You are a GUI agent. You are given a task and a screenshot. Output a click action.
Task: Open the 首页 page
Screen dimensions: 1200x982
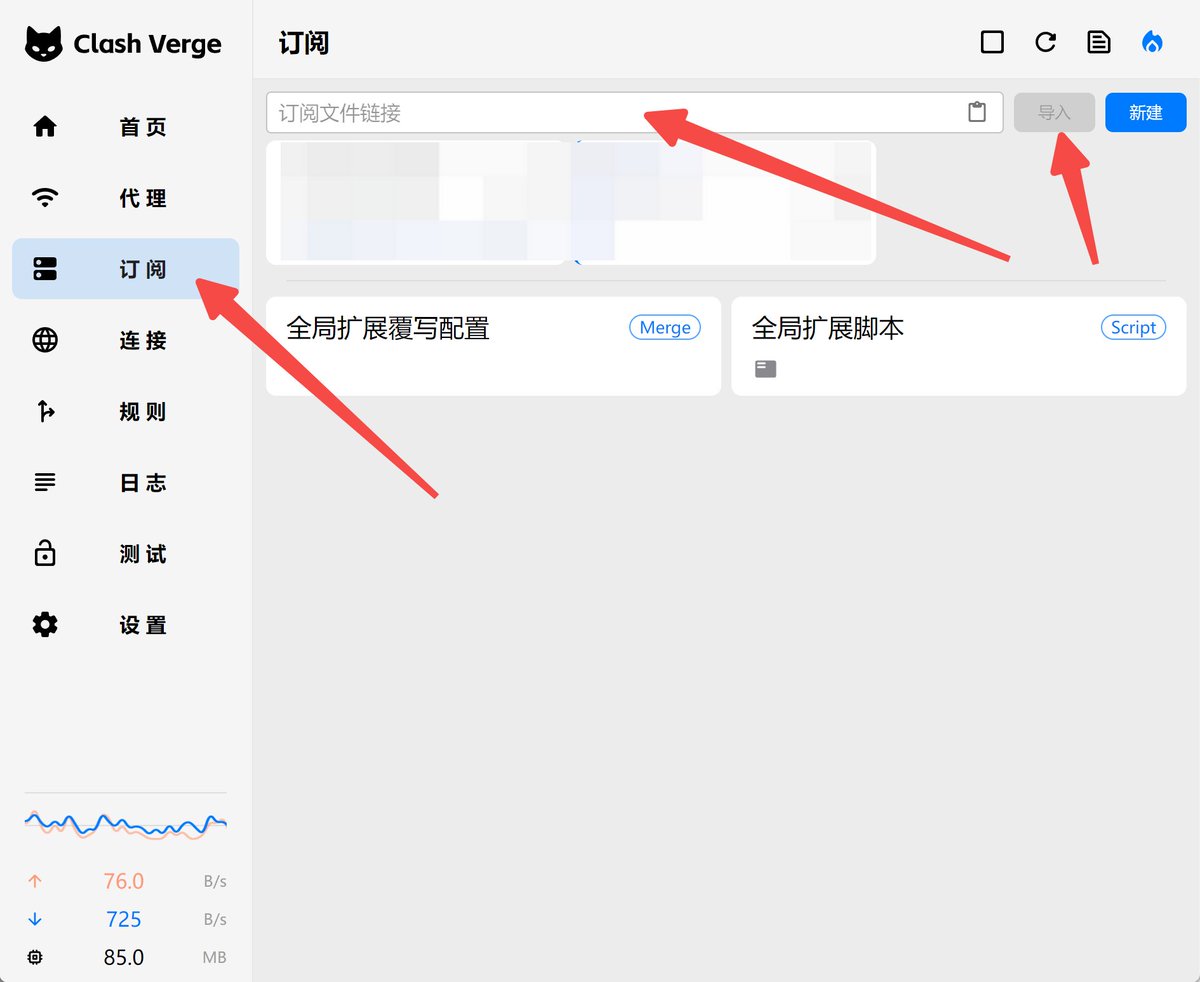126,127
